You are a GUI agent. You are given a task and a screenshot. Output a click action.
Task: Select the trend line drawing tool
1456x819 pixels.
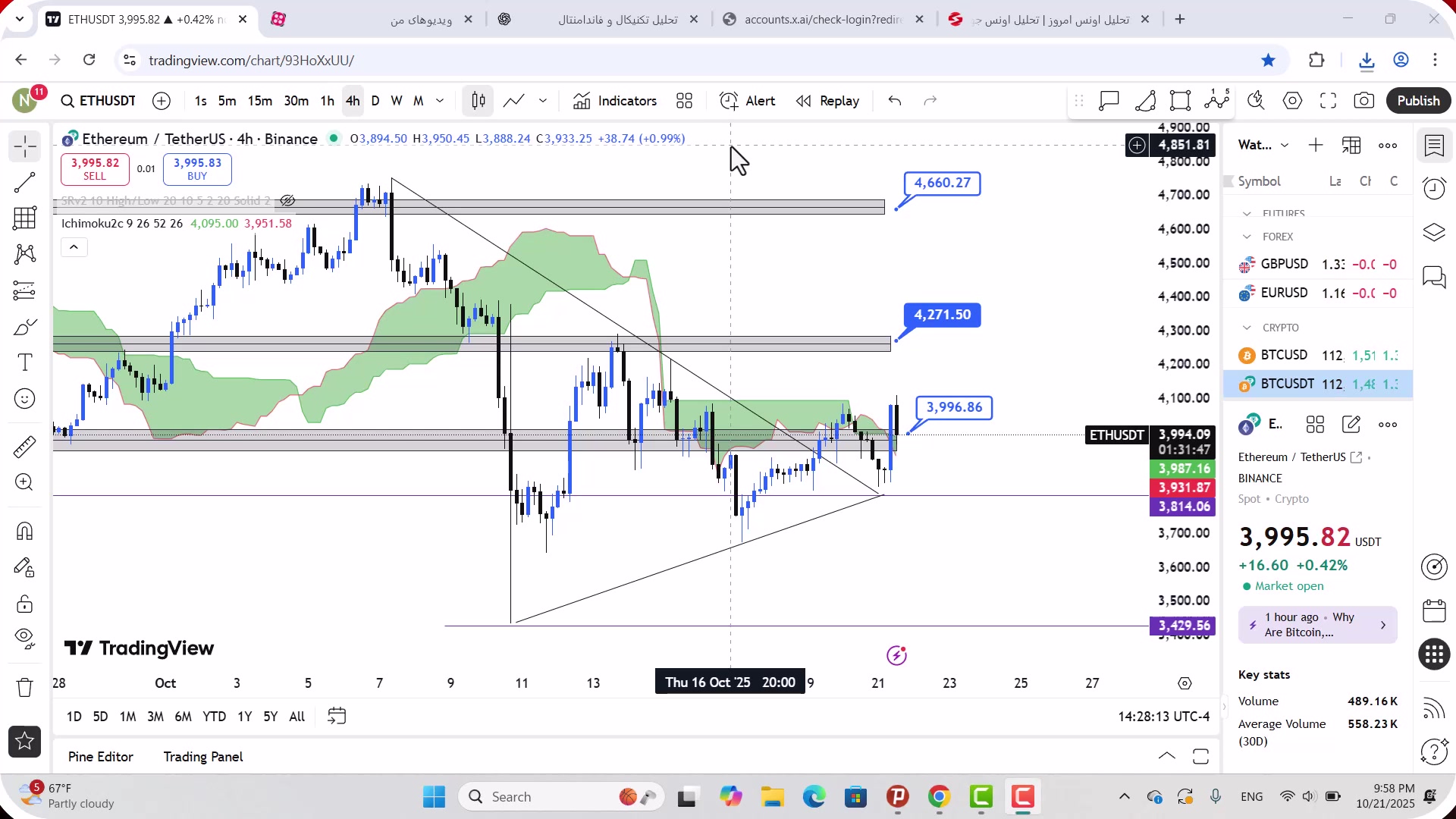click(25, 183)
